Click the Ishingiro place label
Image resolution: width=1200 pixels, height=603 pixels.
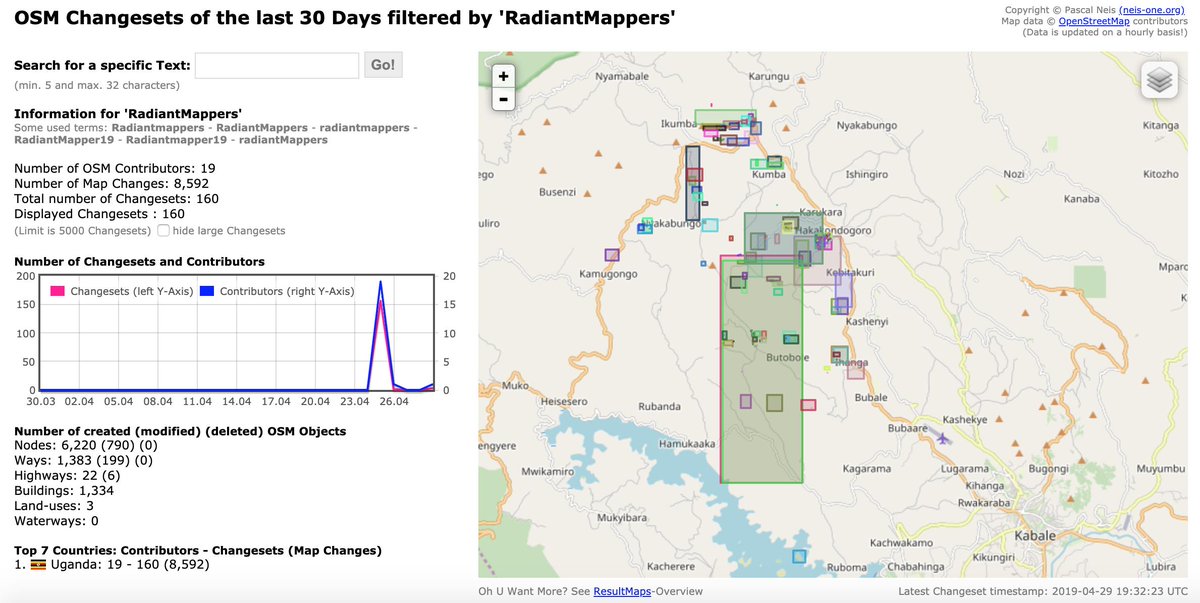pos(867,174)
